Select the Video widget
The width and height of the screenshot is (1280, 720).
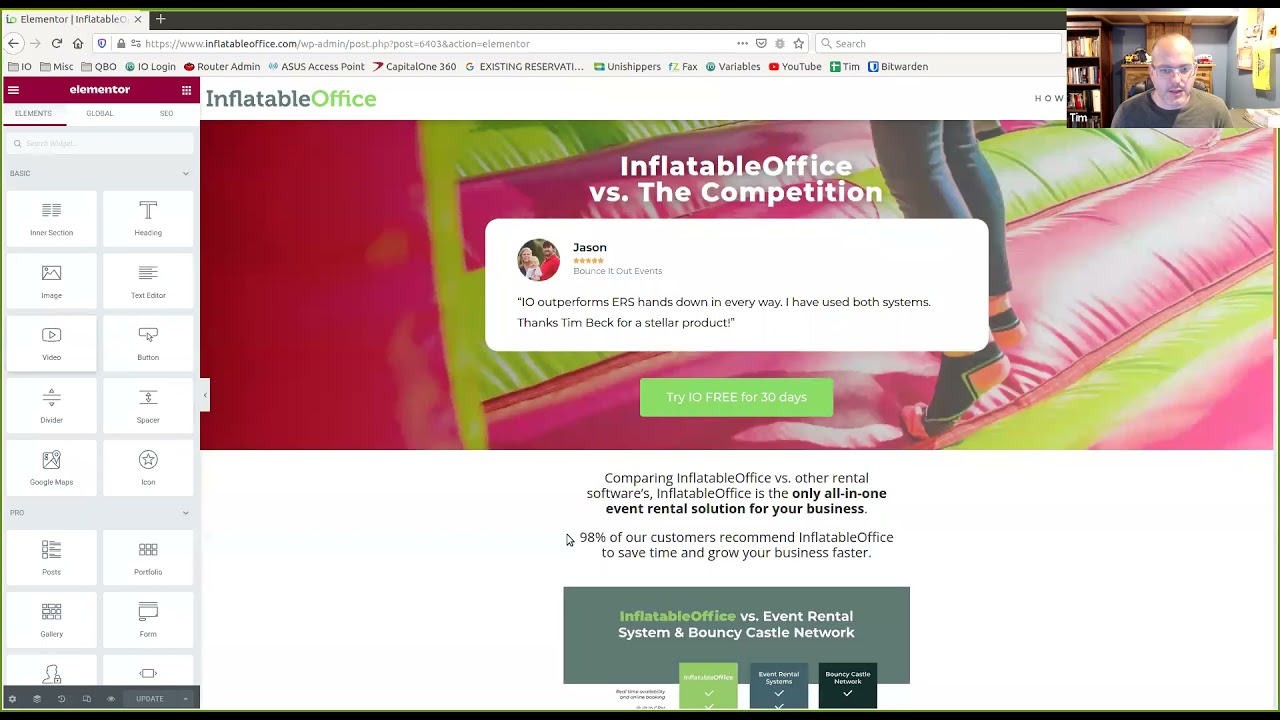click(51, 343)
